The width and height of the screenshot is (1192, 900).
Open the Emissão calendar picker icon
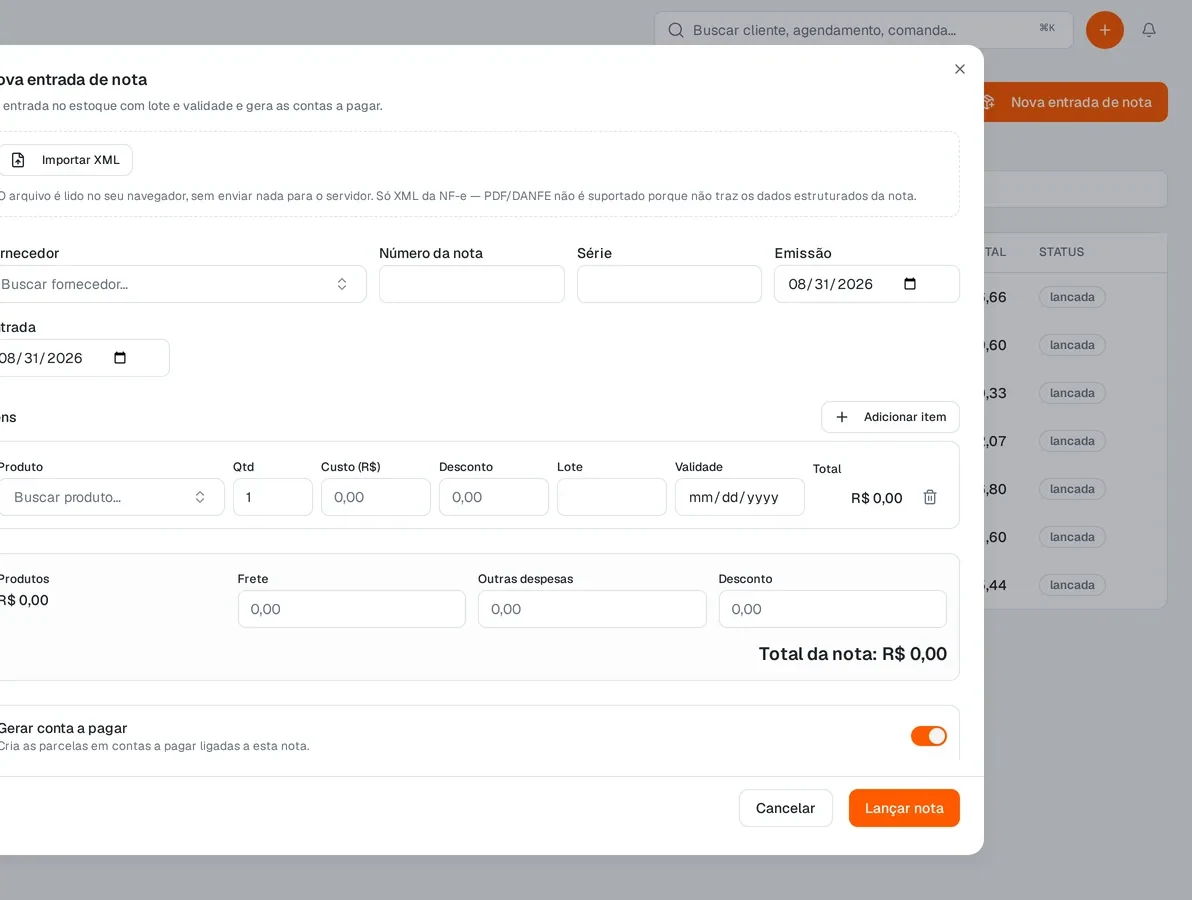(x=910, y=284)
